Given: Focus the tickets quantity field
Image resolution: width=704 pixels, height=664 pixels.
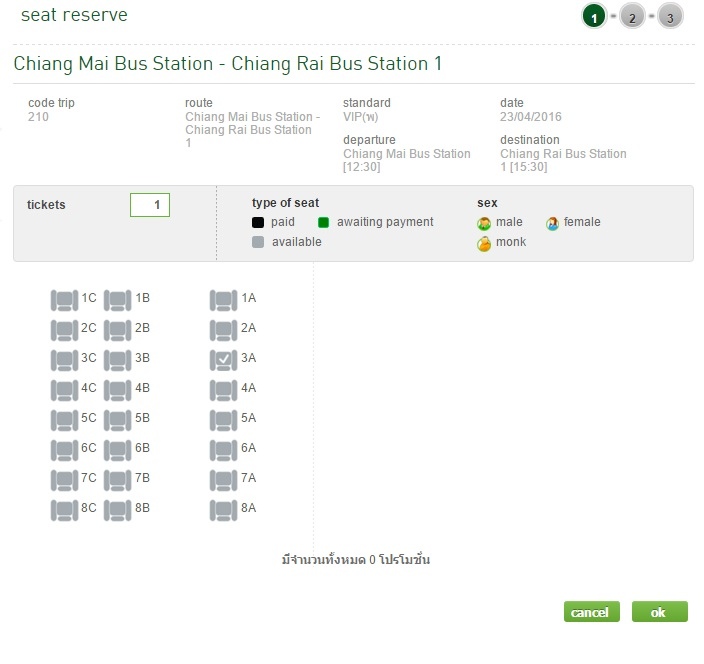Looking at the screenshot, I should tap(150, 205).
